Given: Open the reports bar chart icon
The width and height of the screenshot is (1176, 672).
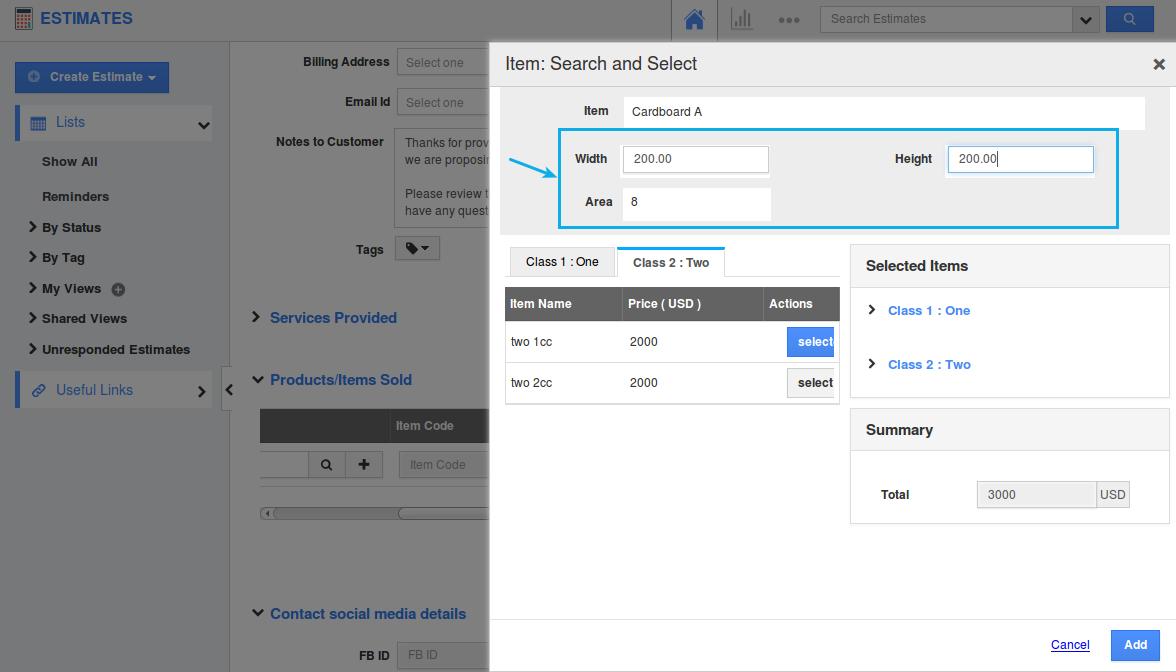Looking at the screenshot, I should point(742,19).
